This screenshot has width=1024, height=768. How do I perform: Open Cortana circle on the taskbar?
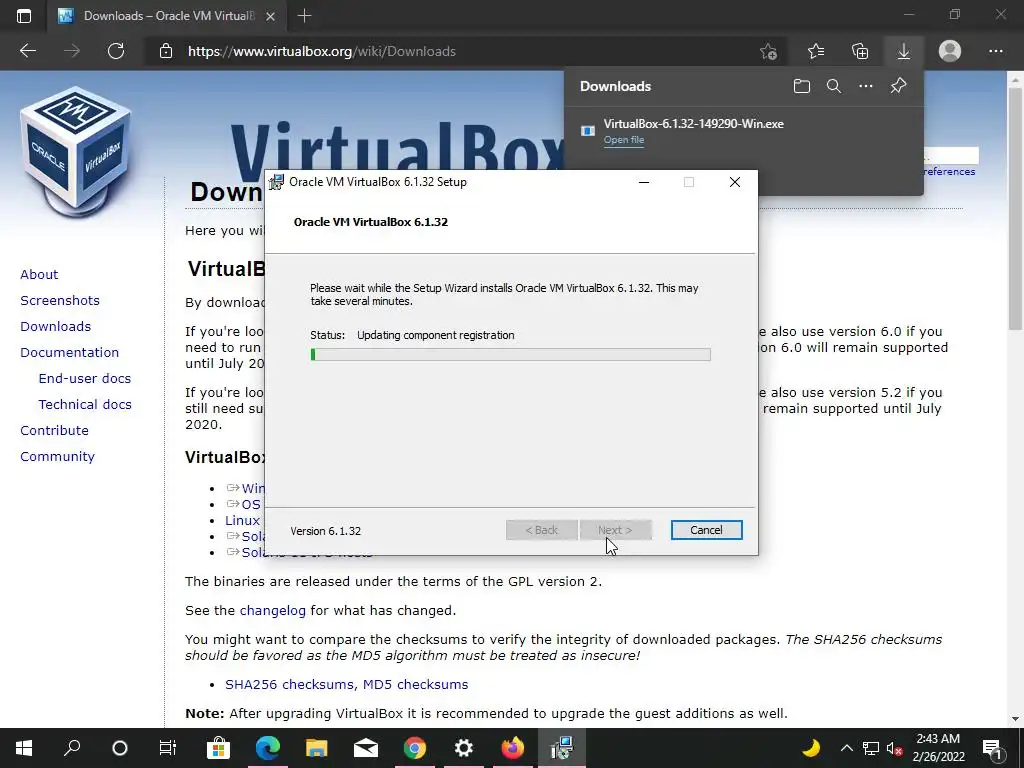120,748
